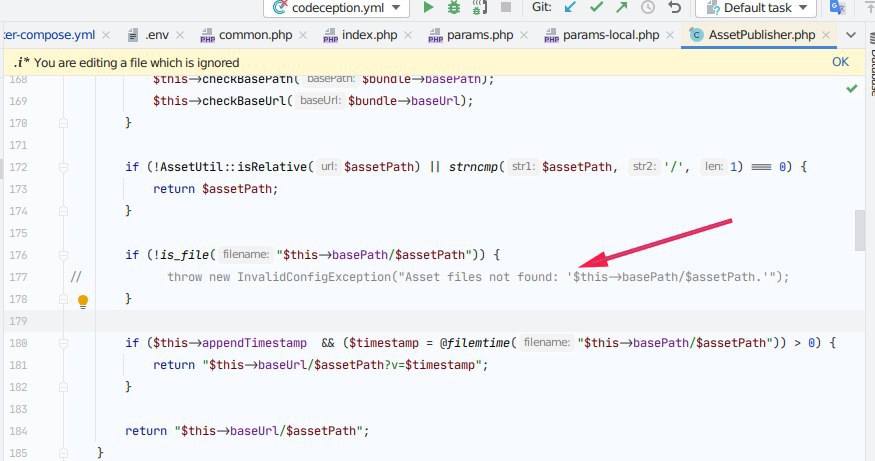This screenshot has height=461, width=875.
Task: Click the yellow lightbulb on line 178
Action: click(x=83, y=301)
